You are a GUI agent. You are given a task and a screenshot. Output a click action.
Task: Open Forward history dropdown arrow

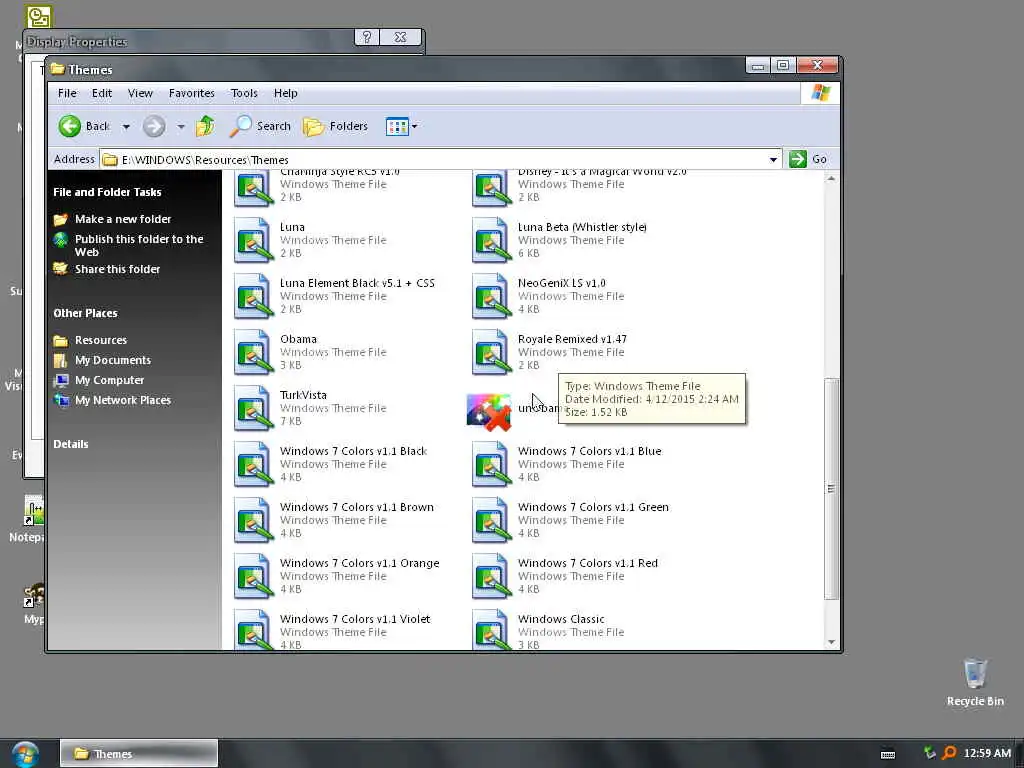point(181,127)
